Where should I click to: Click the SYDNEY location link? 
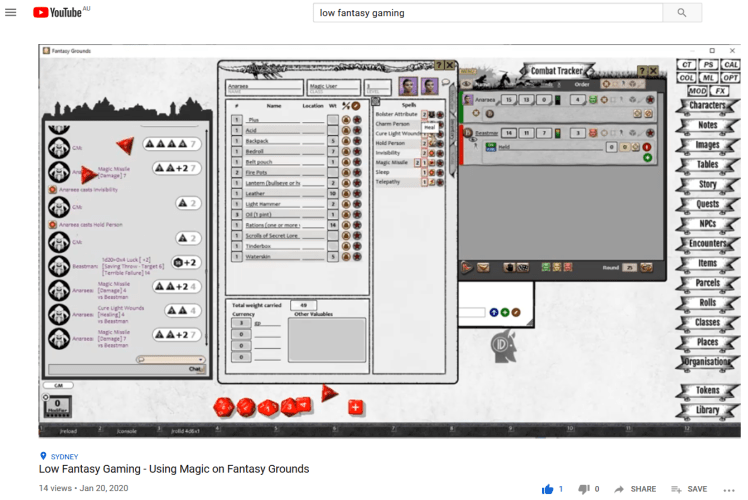click(64, 456)
